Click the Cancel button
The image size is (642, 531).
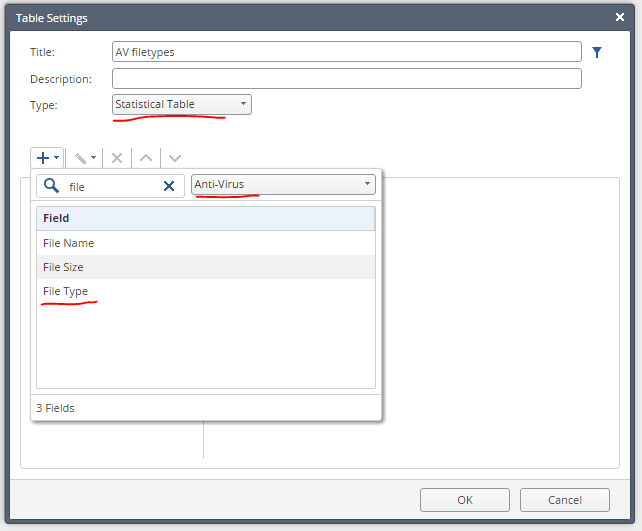coord(565,500)
